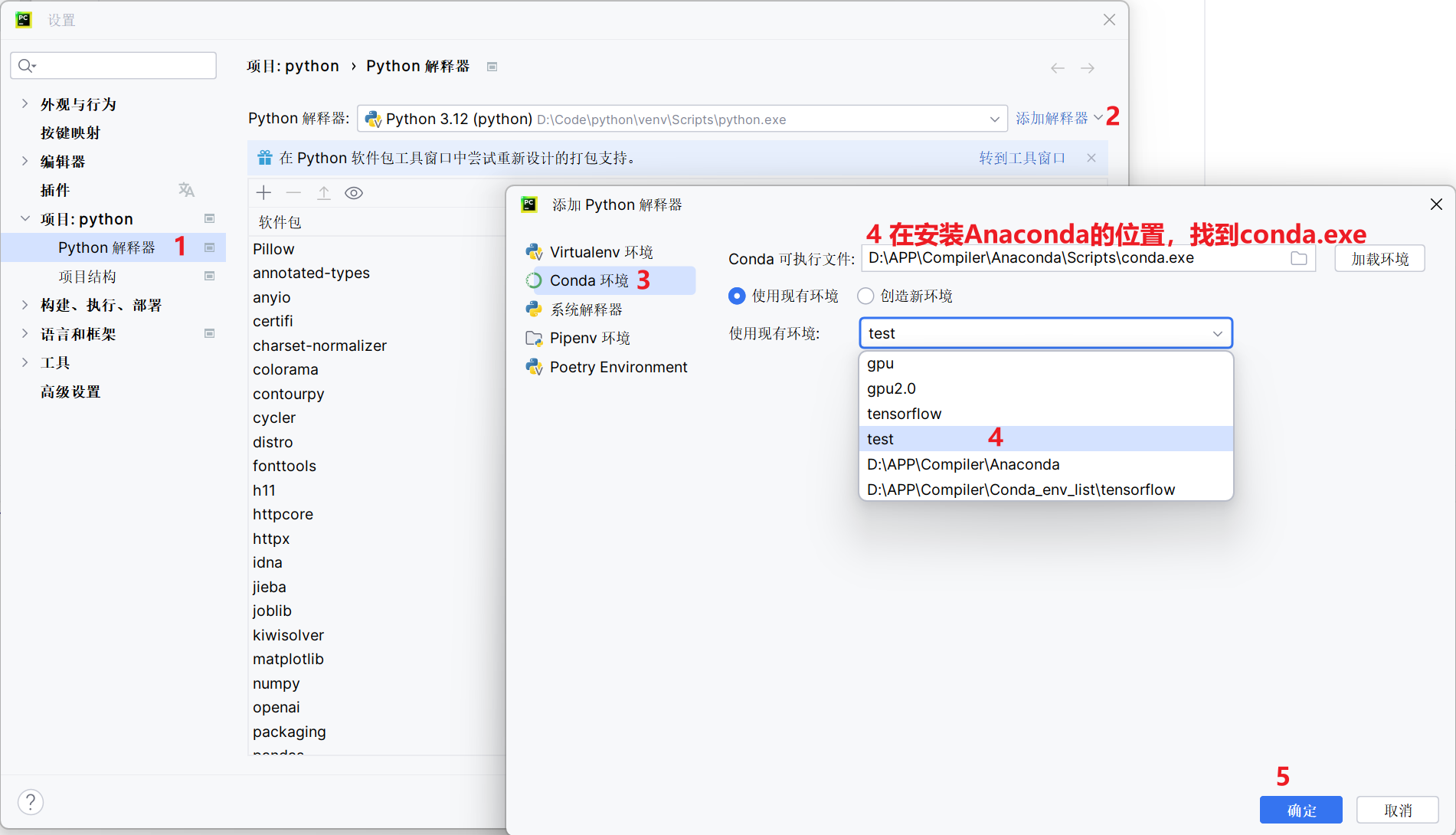Collapse the 使用现有环境 environment dropdown
Image resolution: width=1456 pixels, height=835 pixels.
pos(1217,333)
